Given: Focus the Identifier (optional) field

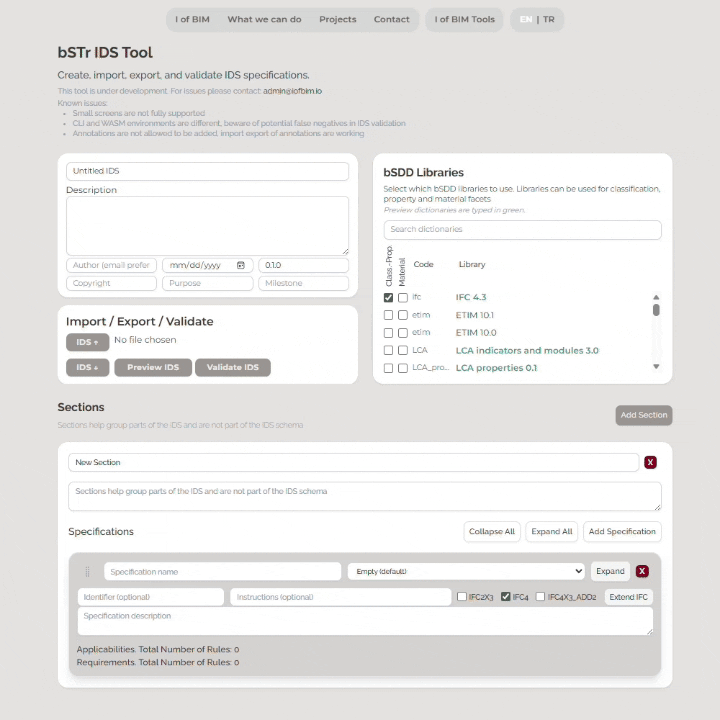Looking at the screenshot, I should [151, 597].
